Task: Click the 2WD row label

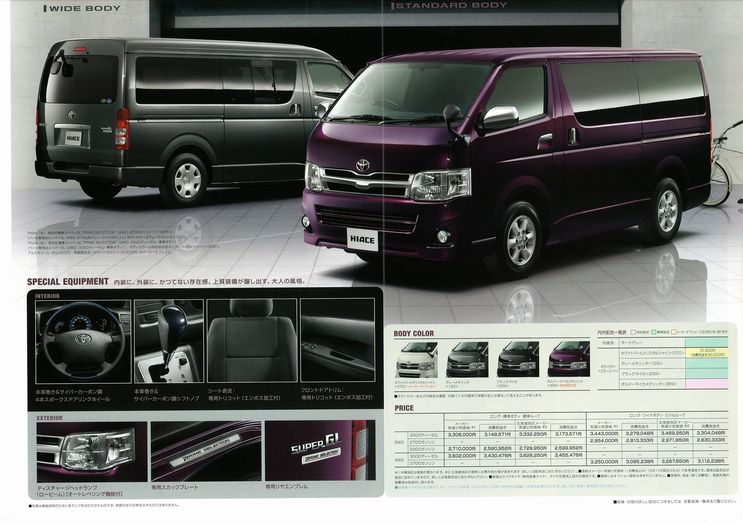Action: [x=400, y=441]
